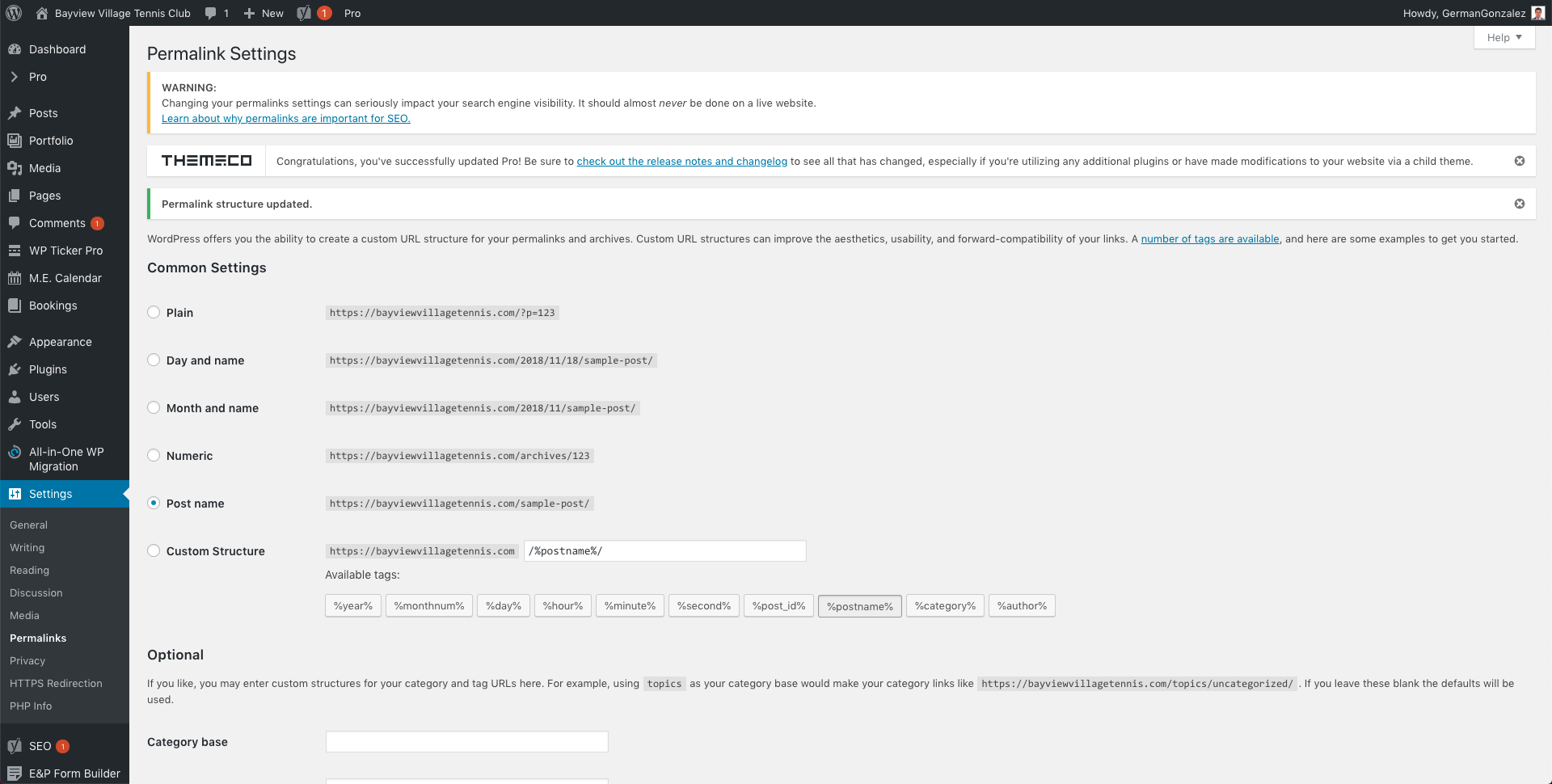Expand the Pro sidebar menu chevron

(15, 77)
